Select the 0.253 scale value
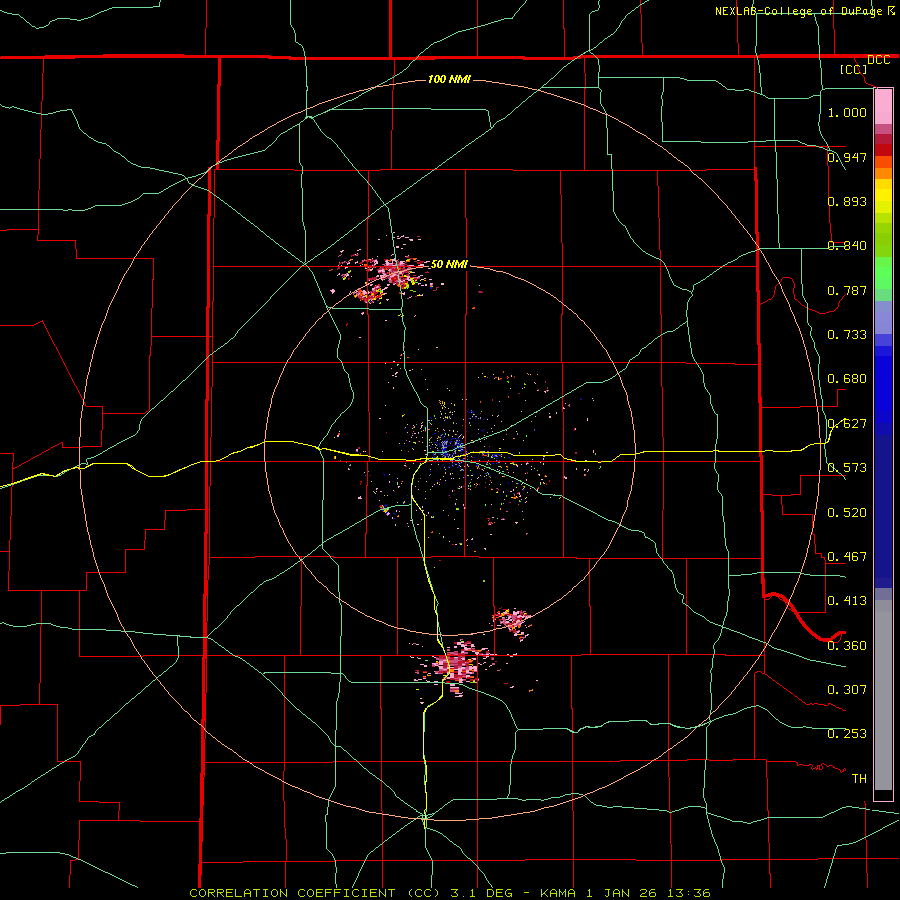900x900 pixels. [847, 734]
